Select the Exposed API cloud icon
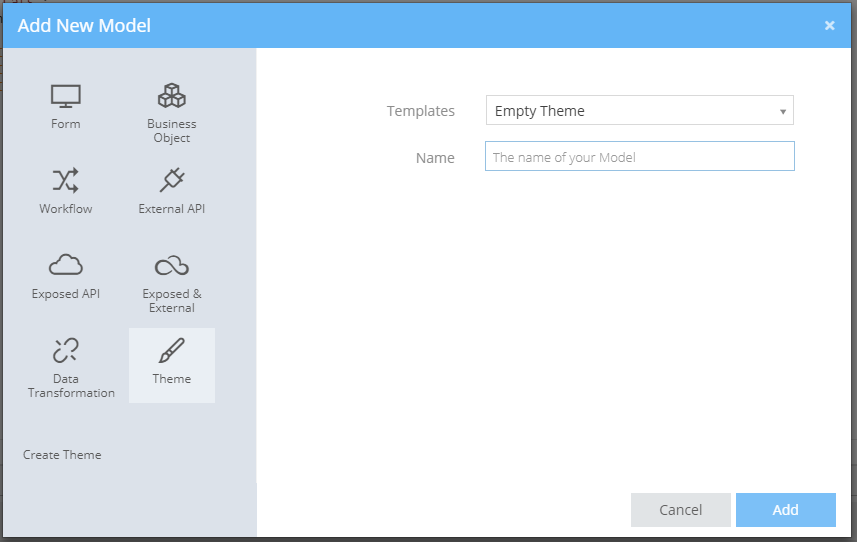857x542 pixels. click(65, 265)
